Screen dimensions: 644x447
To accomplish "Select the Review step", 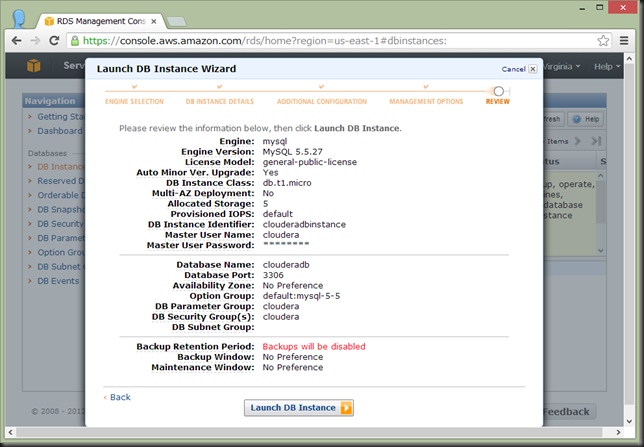I will [498, 101].
